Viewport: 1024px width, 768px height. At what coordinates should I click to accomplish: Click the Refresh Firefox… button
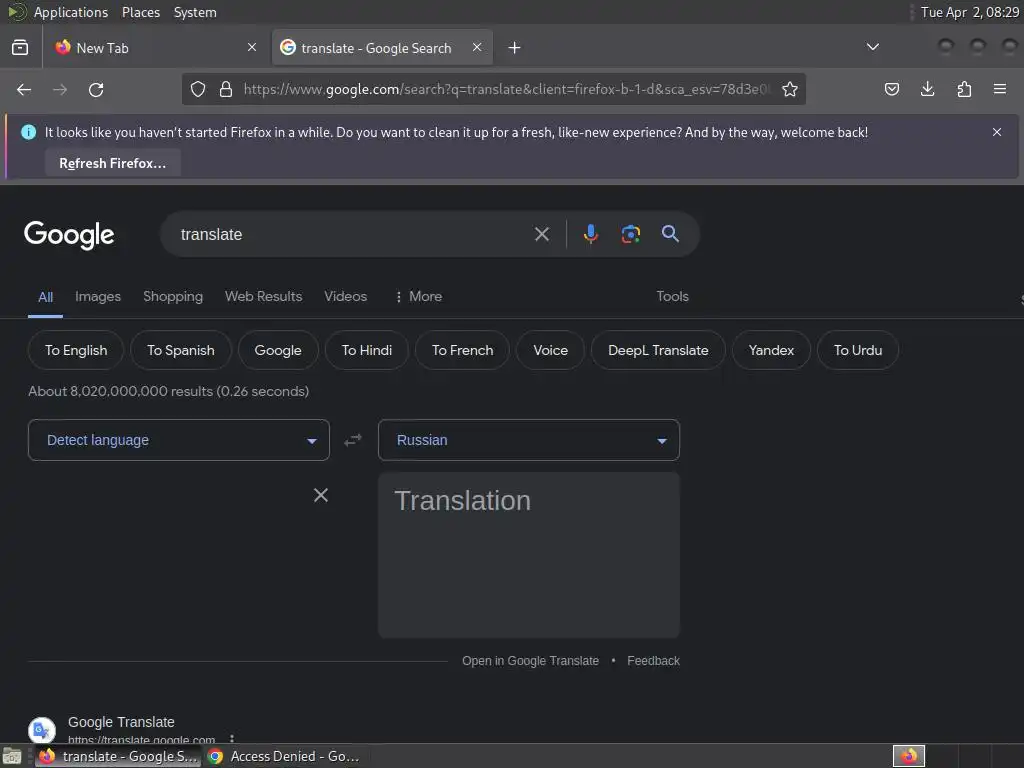[113, 163]
